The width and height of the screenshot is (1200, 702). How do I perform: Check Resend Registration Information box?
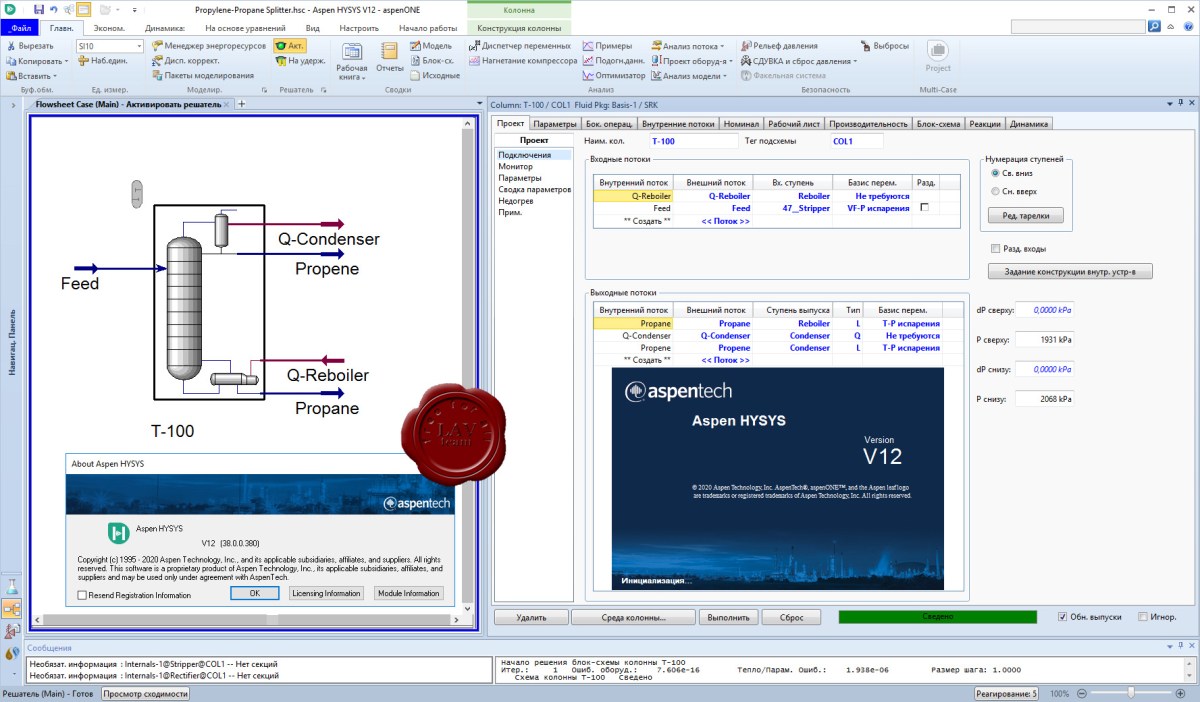click(82, 595)
